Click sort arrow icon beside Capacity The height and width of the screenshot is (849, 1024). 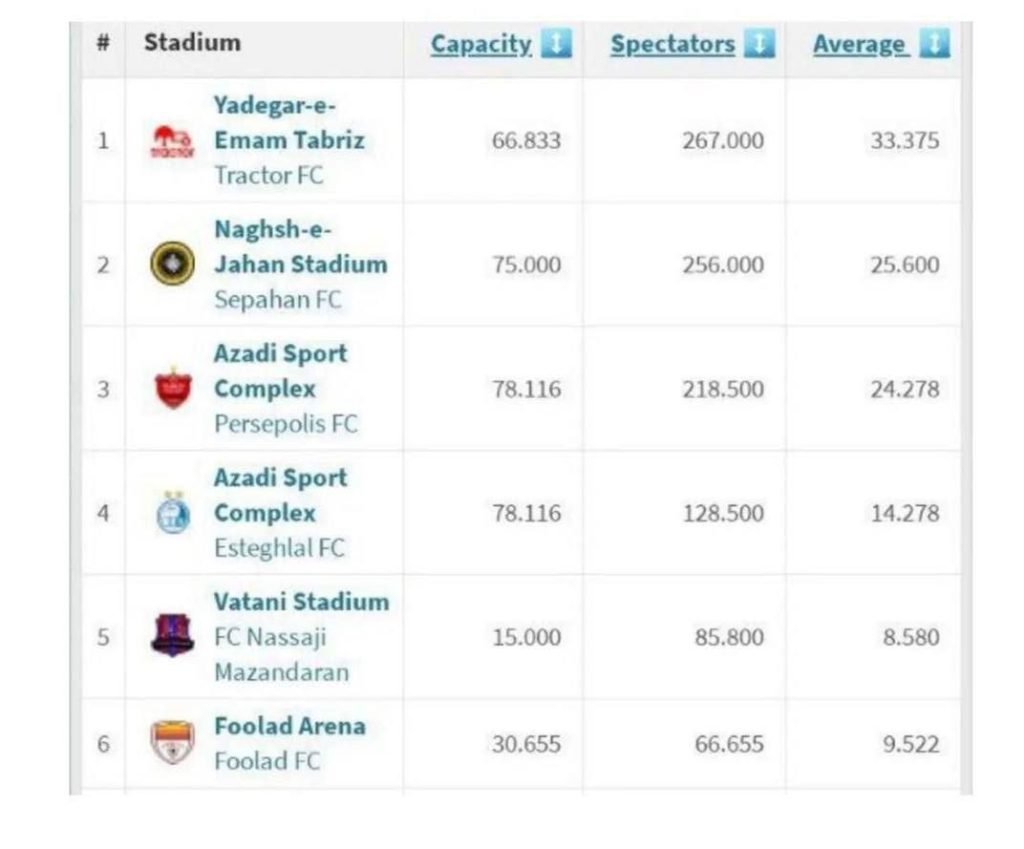[556, 44]
